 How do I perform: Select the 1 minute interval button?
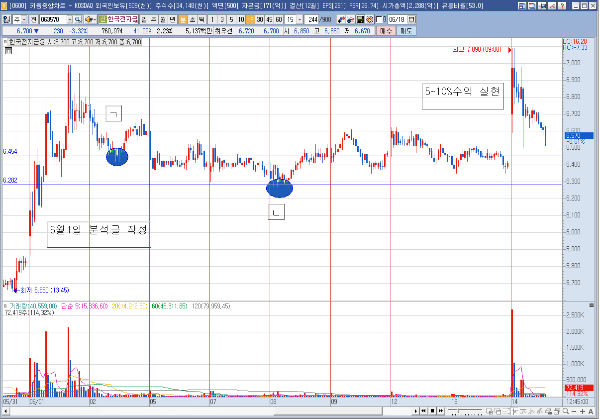pyautogui.click(x=212, y=20)
